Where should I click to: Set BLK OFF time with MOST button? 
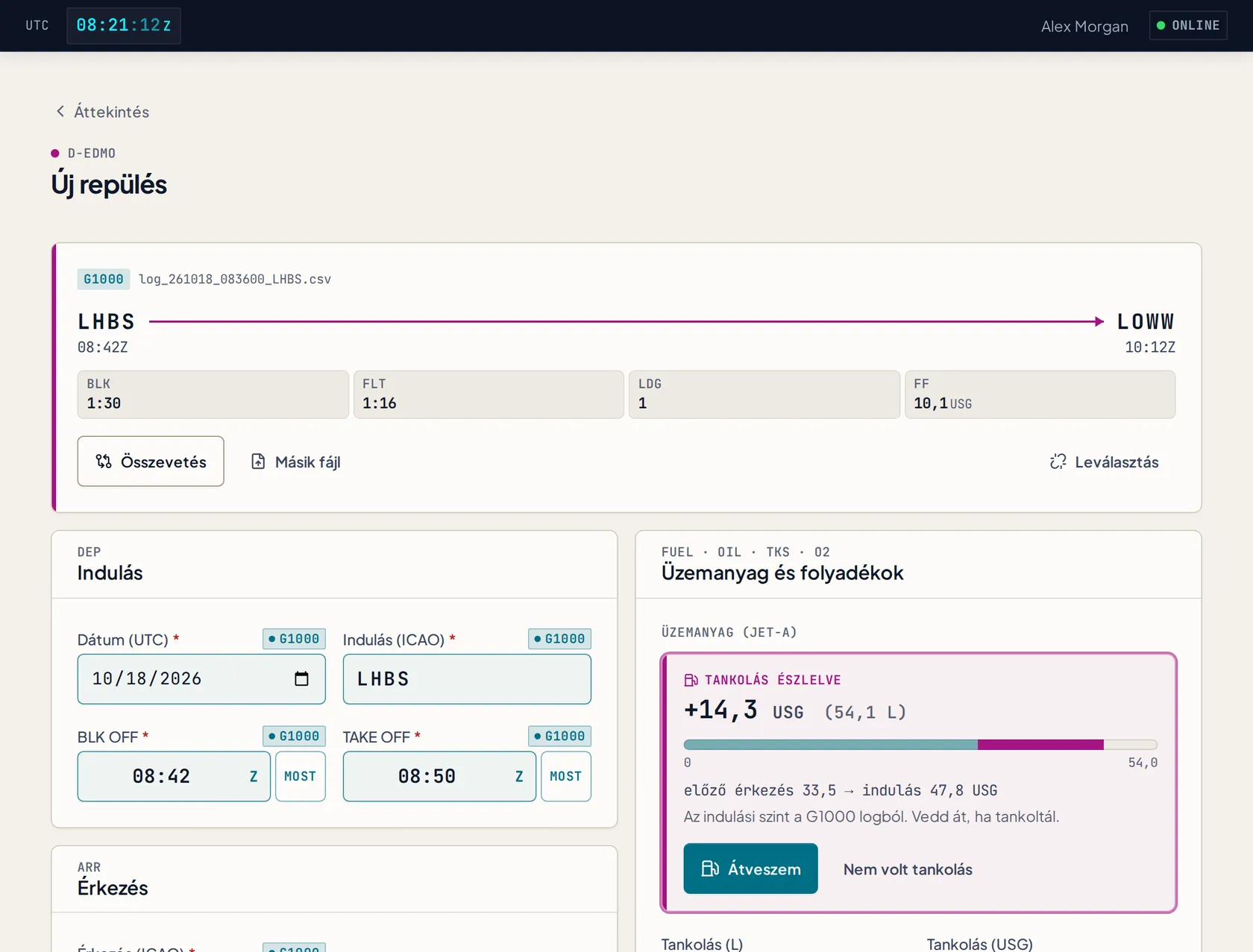[301, 776]
